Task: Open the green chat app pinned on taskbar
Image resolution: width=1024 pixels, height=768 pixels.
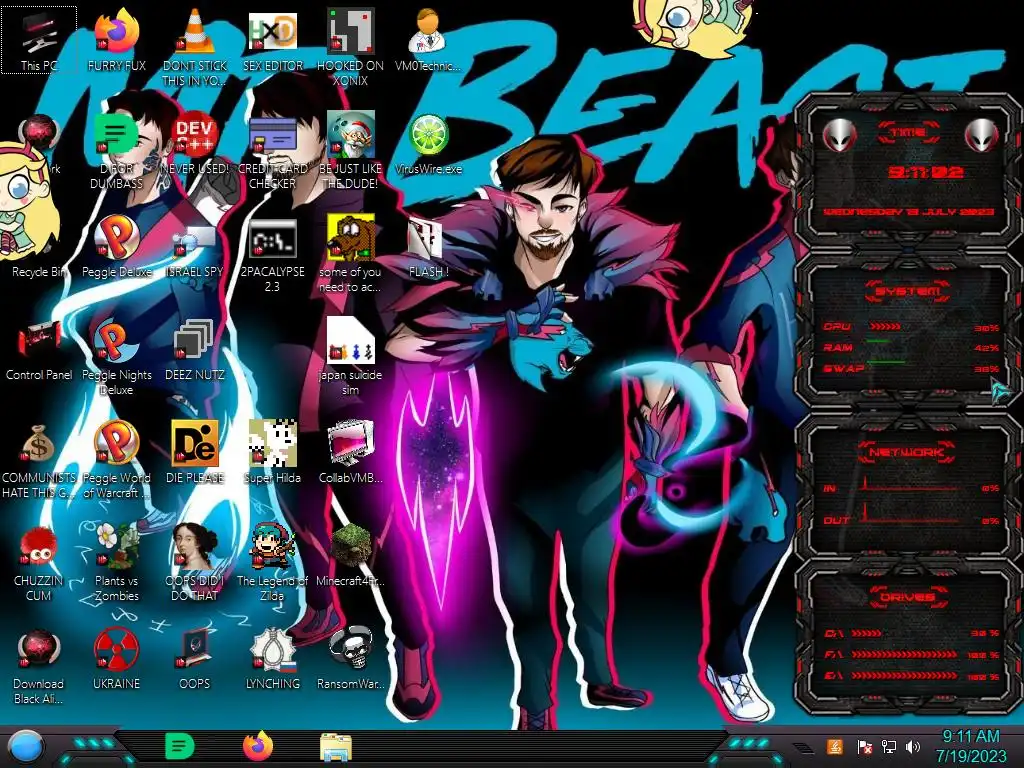Action: point(180,746)
